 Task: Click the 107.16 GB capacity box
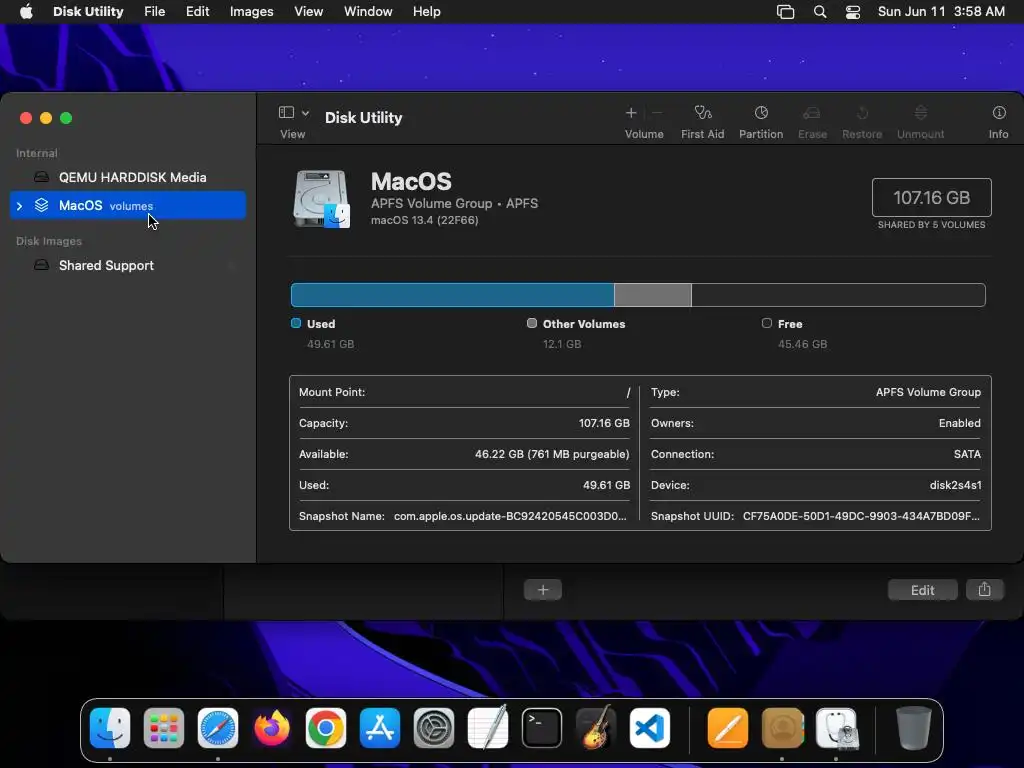(x=931, y=197)
